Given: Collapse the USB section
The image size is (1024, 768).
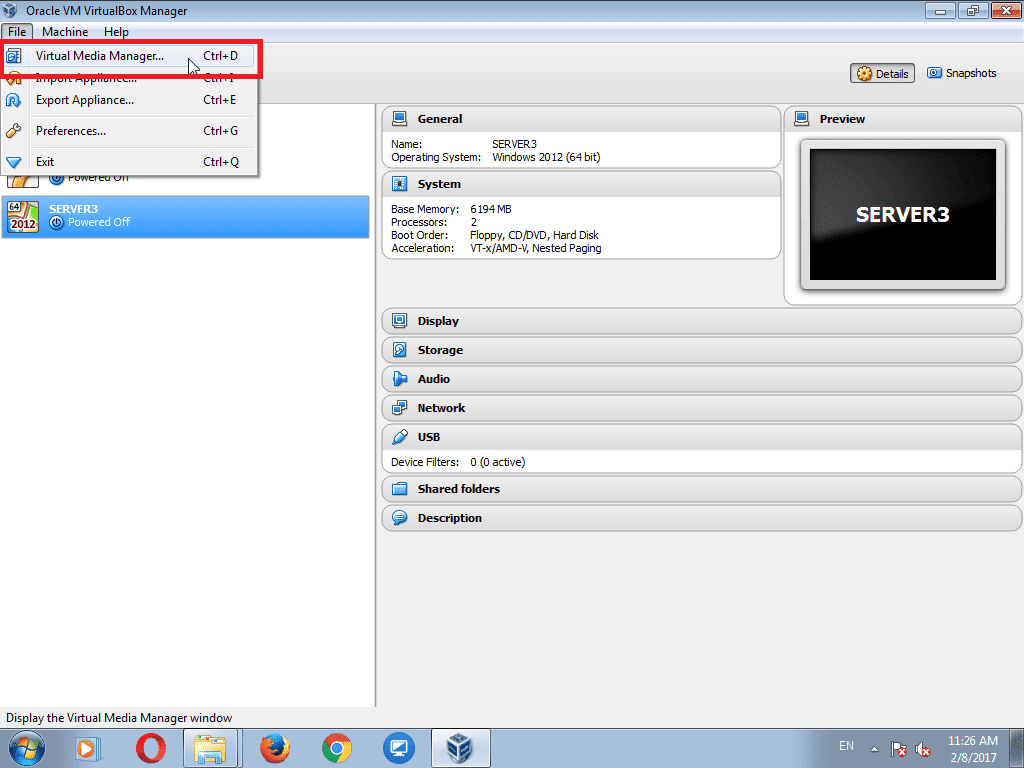Looking at the screenshot, I should coord(701,437).
